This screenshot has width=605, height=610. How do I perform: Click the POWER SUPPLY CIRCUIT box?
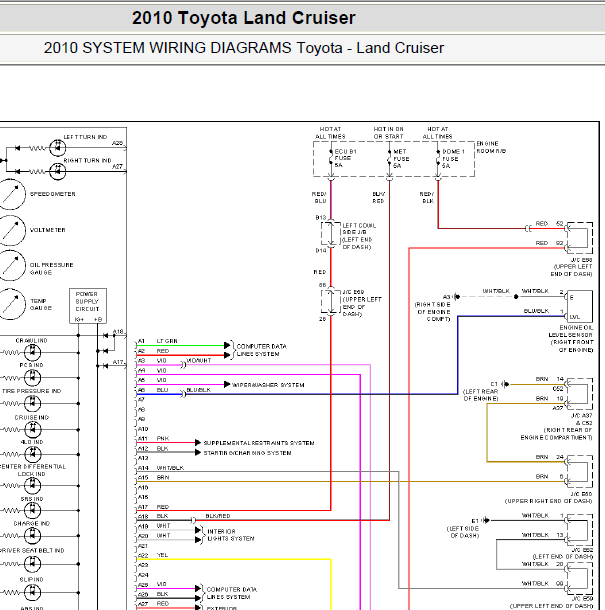coord(88,306)
